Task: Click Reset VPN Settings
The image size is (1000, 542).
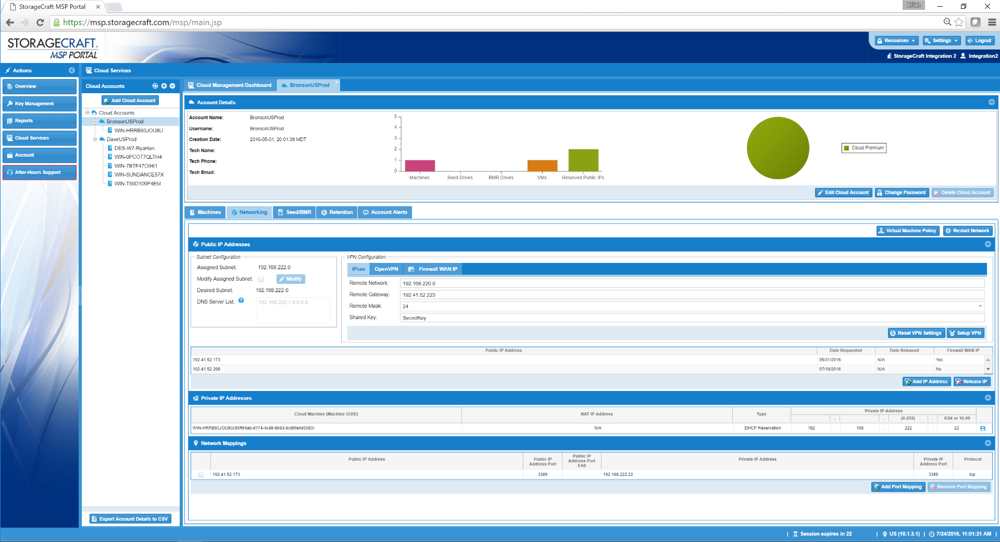Action: (916, 333)
